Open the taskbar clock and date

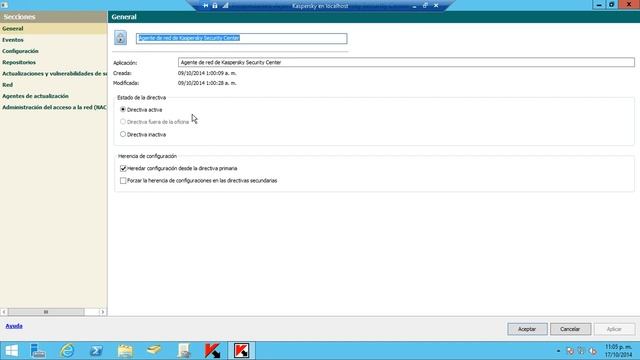click(618, 351)
